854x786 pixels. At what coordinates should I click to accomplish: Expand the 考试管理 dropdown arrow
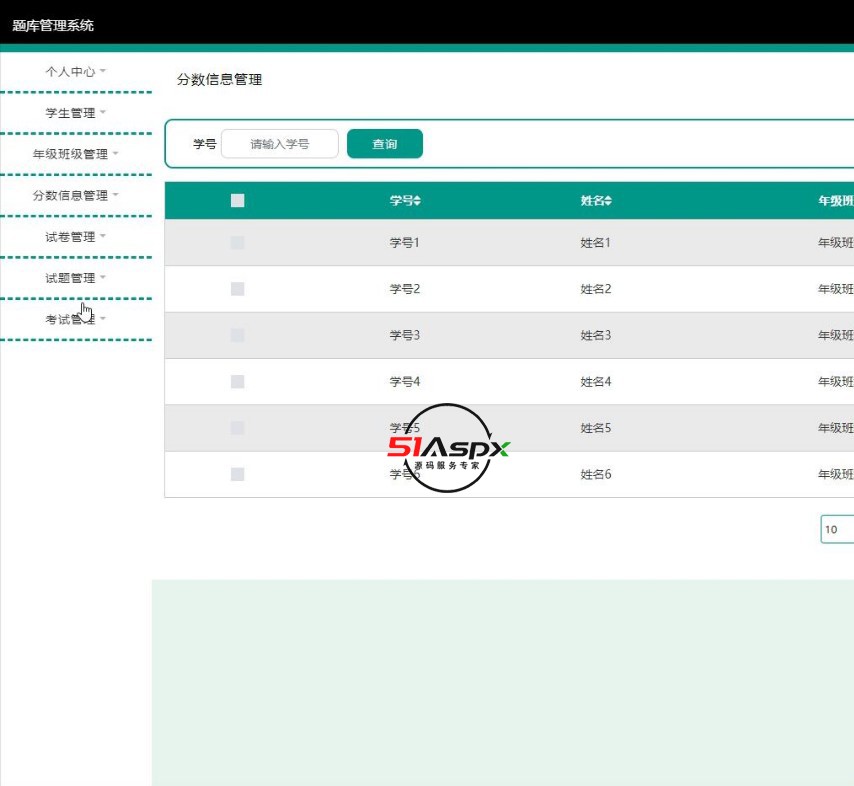click(103, 319)
